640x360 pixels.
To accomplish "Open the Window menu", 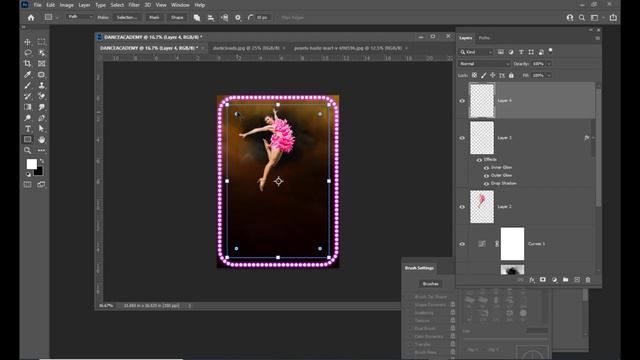I will tap(180, 5).
